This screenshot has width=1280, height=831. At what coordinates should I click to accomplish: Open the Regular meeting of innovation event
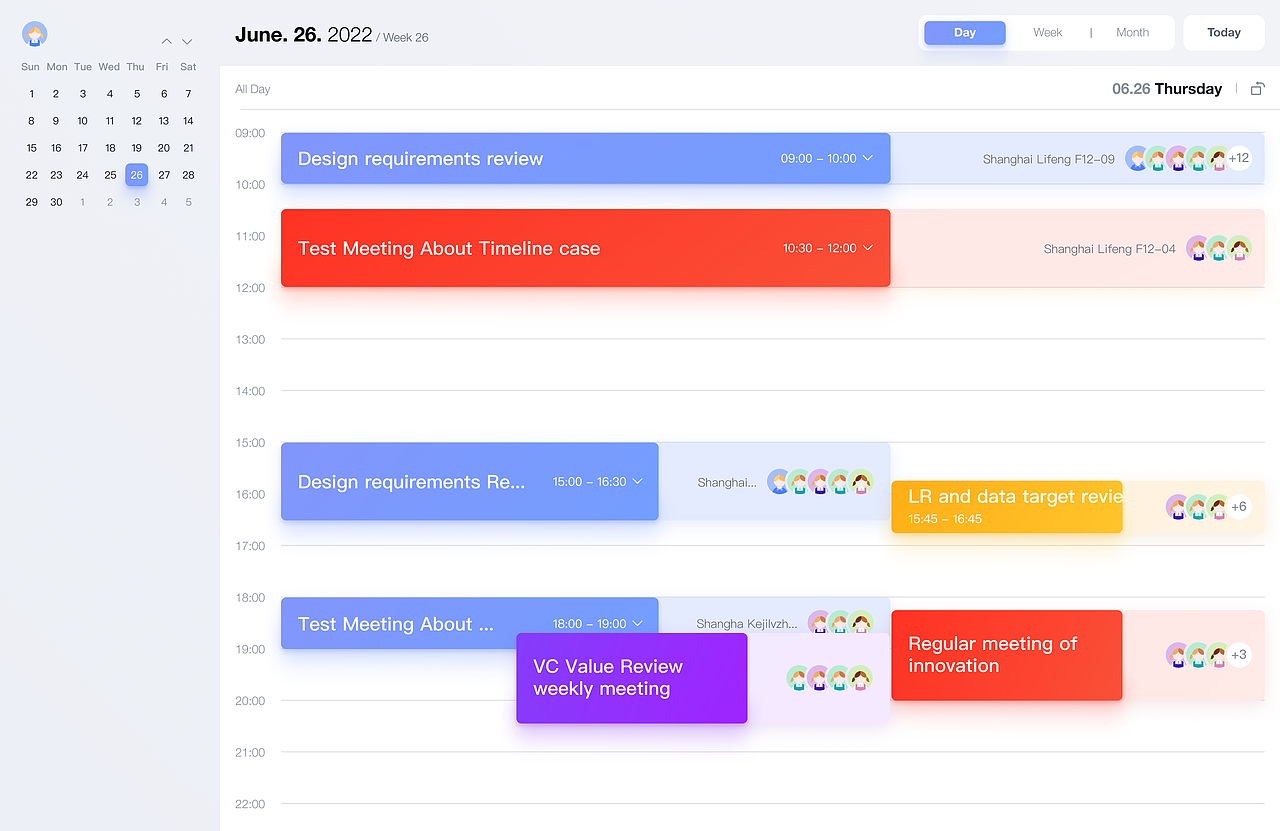(1006, 655)
